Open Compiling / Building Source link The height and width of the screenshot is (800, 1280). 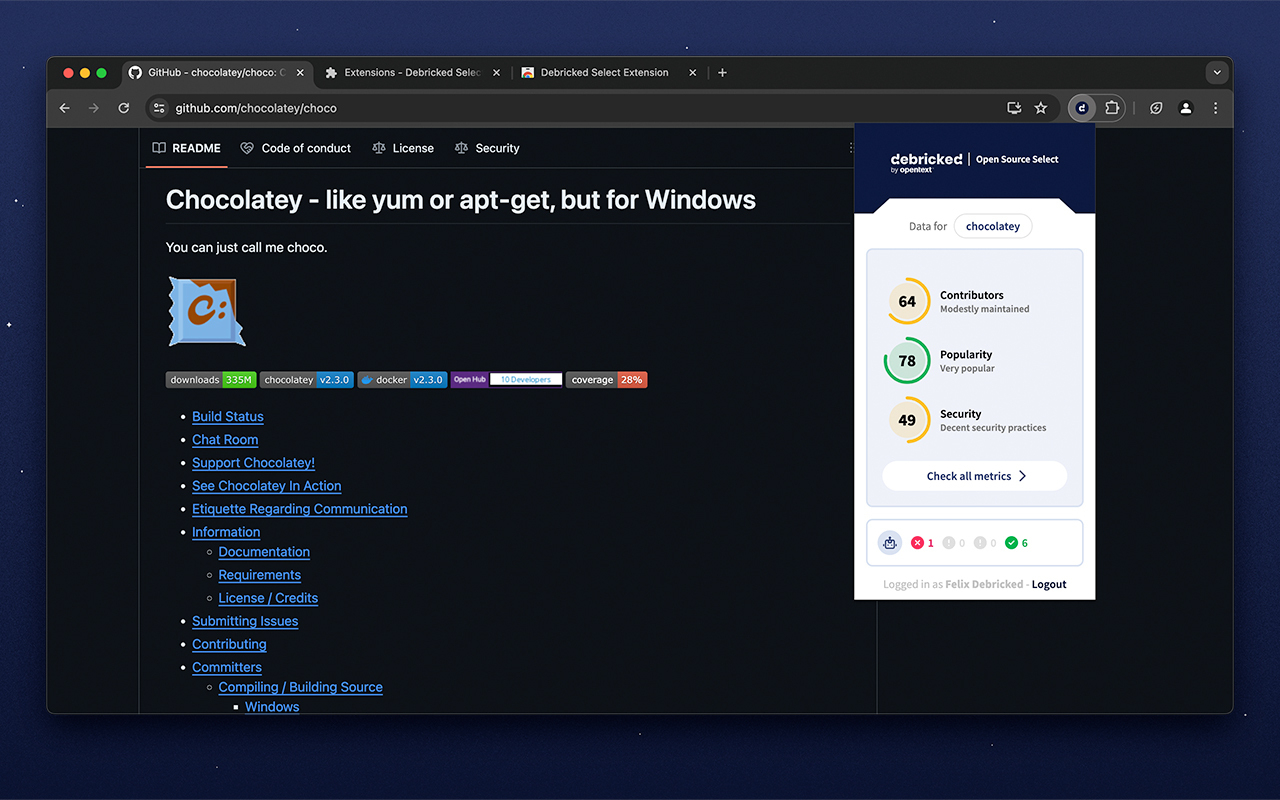pos(301,687)
